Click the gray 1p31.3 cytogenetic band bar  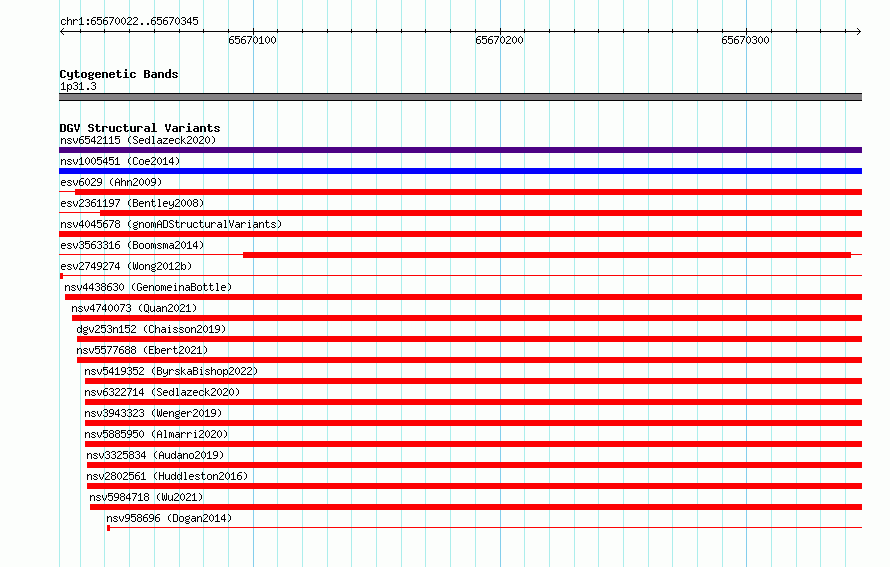pos(460,97)
